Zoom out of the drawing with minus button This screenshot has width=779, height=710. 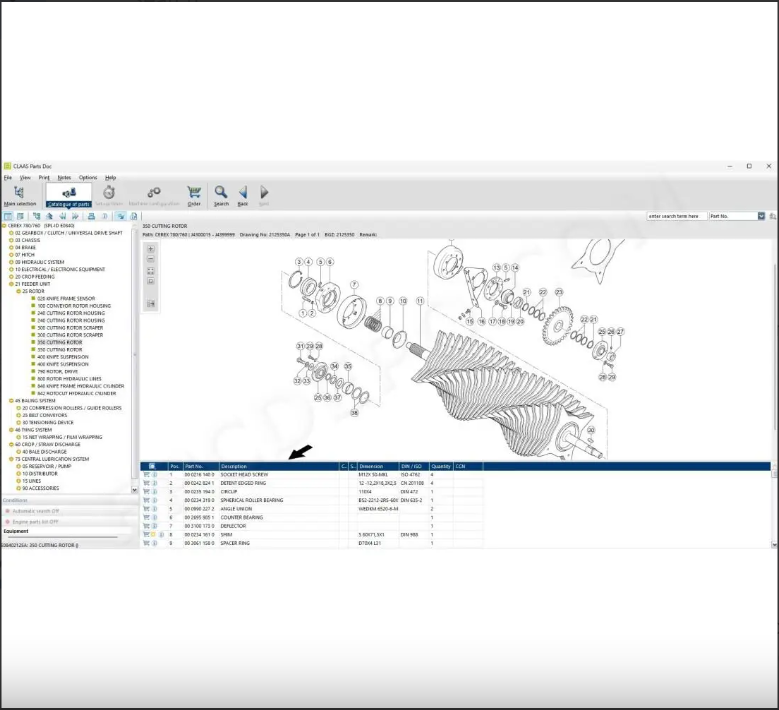[x=151, y=260]
